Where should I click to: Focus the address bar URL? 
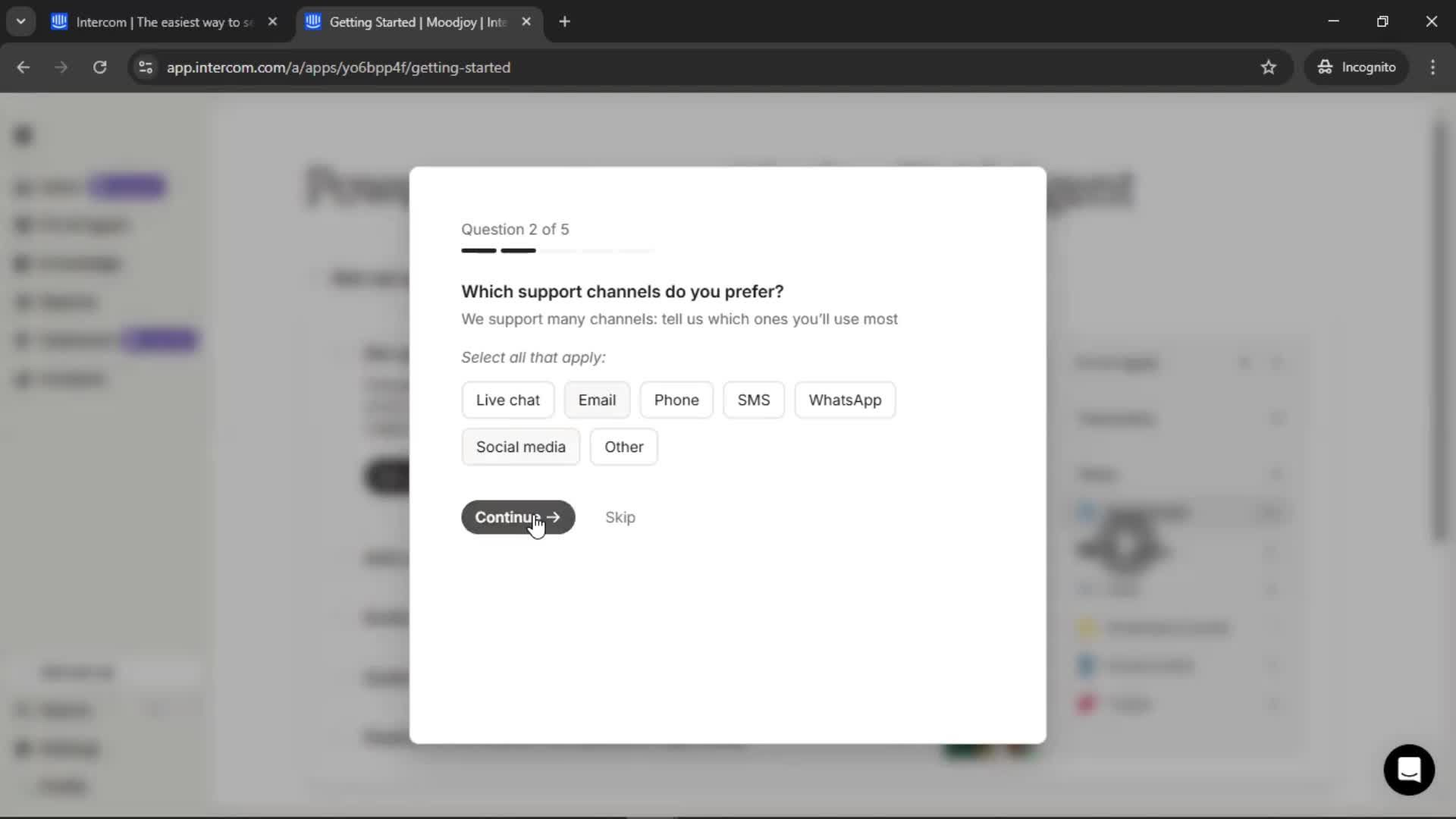point(338,67)
